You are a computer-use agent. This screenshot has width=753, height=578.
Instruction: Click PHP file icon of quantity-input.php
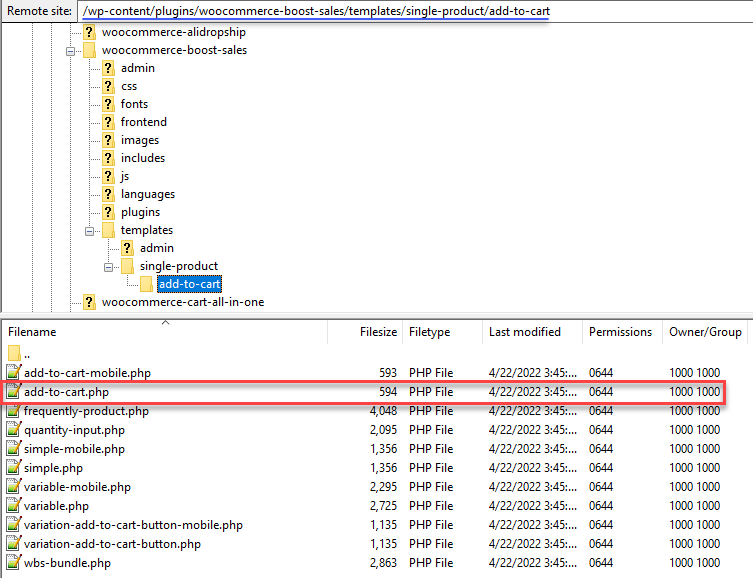click(14, 429)
